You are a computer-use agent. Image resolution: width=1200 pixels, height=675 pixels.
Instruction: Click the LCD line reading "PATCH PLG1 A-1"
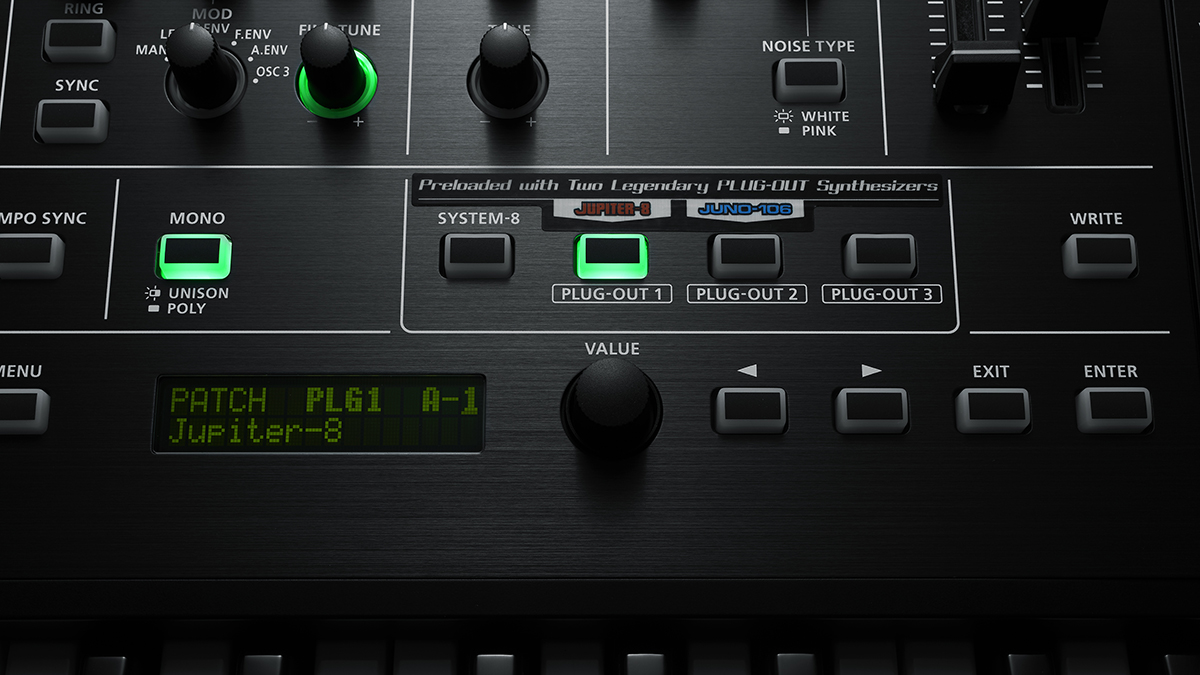click(323, 400)
